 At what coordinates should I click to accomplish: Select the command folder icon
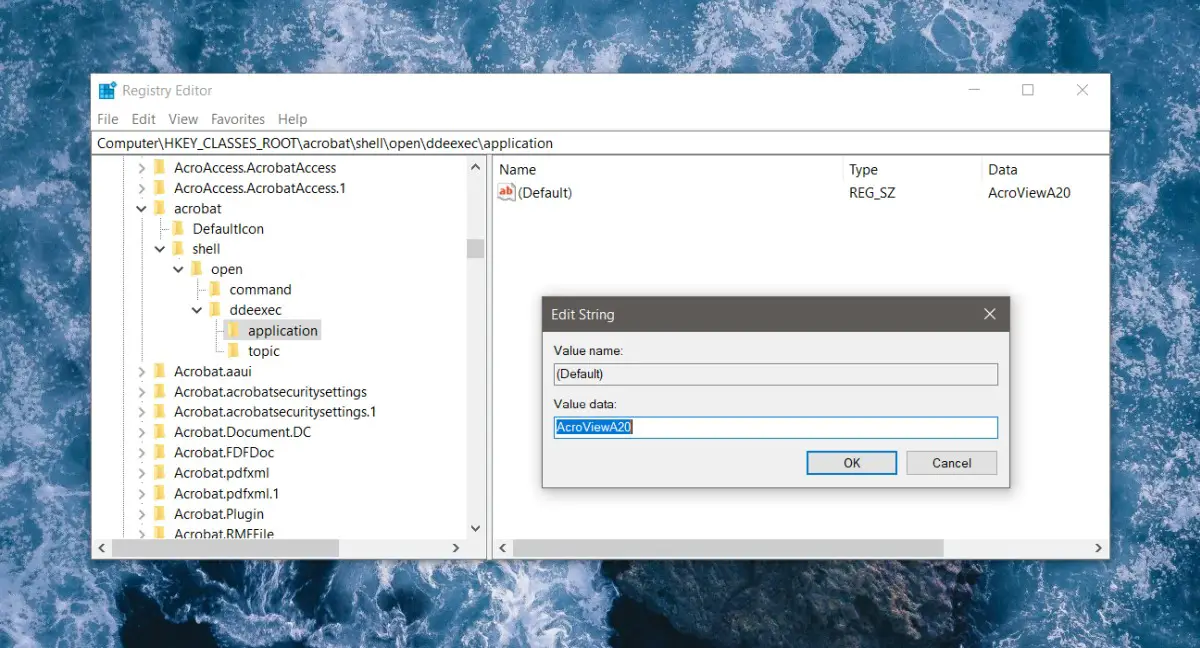coord(215,289)
